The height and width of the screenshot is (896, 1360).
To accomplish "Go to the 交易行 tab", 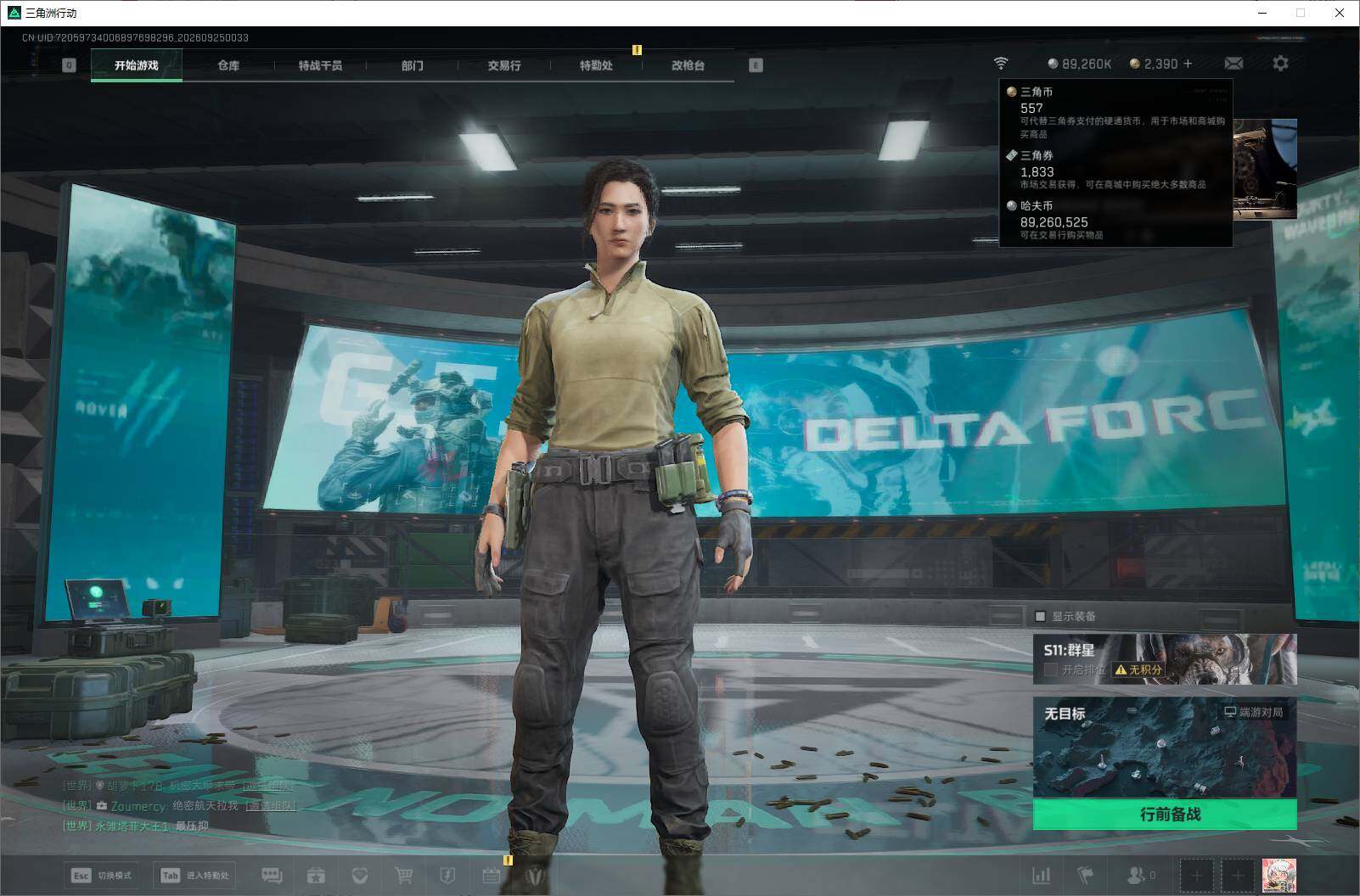I will click(x=504, y=65).
